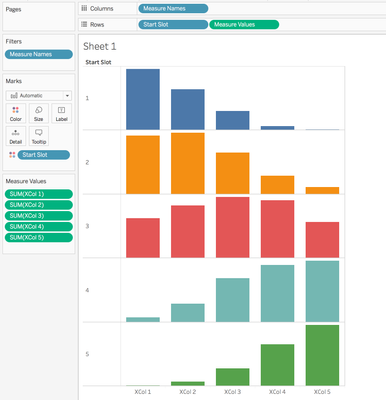Open the Size marks card
This screenshot has width=386, height=400.
[39, 113]
